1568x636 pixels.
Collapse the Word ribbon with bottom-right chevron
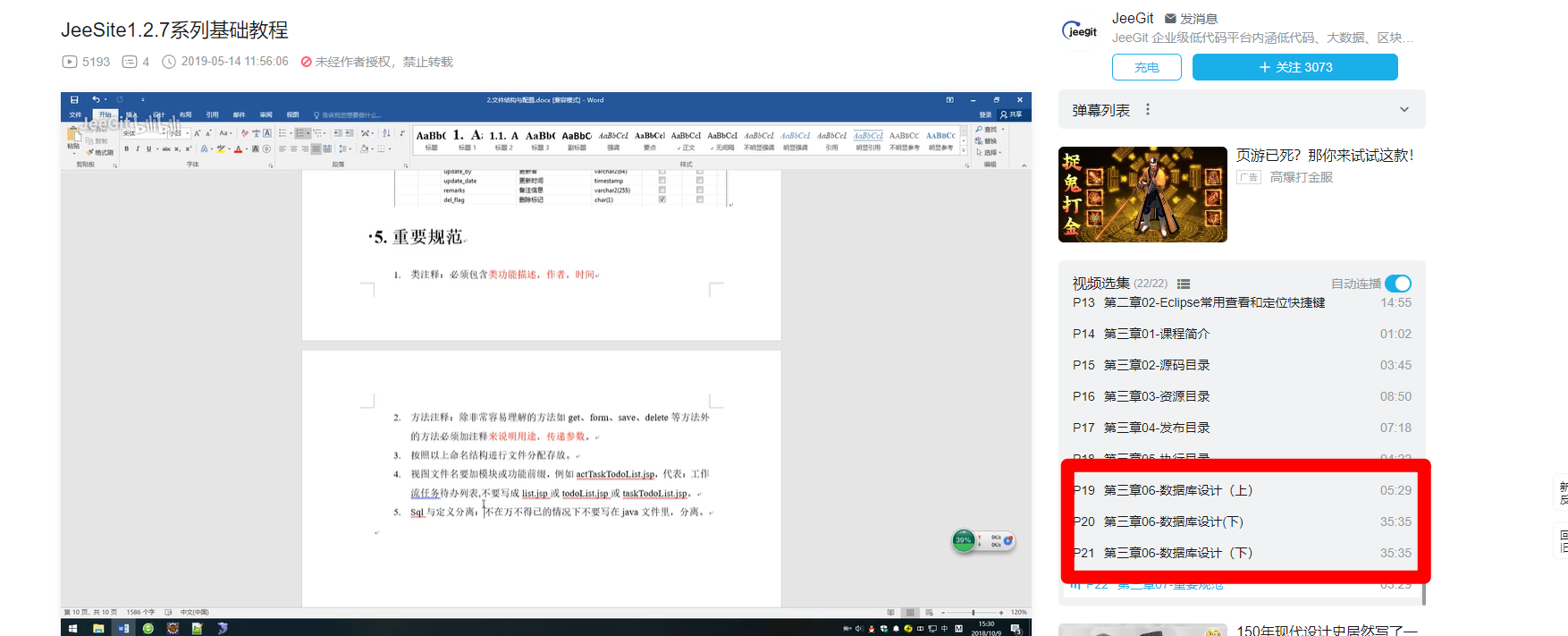(x=1024, y=165)
